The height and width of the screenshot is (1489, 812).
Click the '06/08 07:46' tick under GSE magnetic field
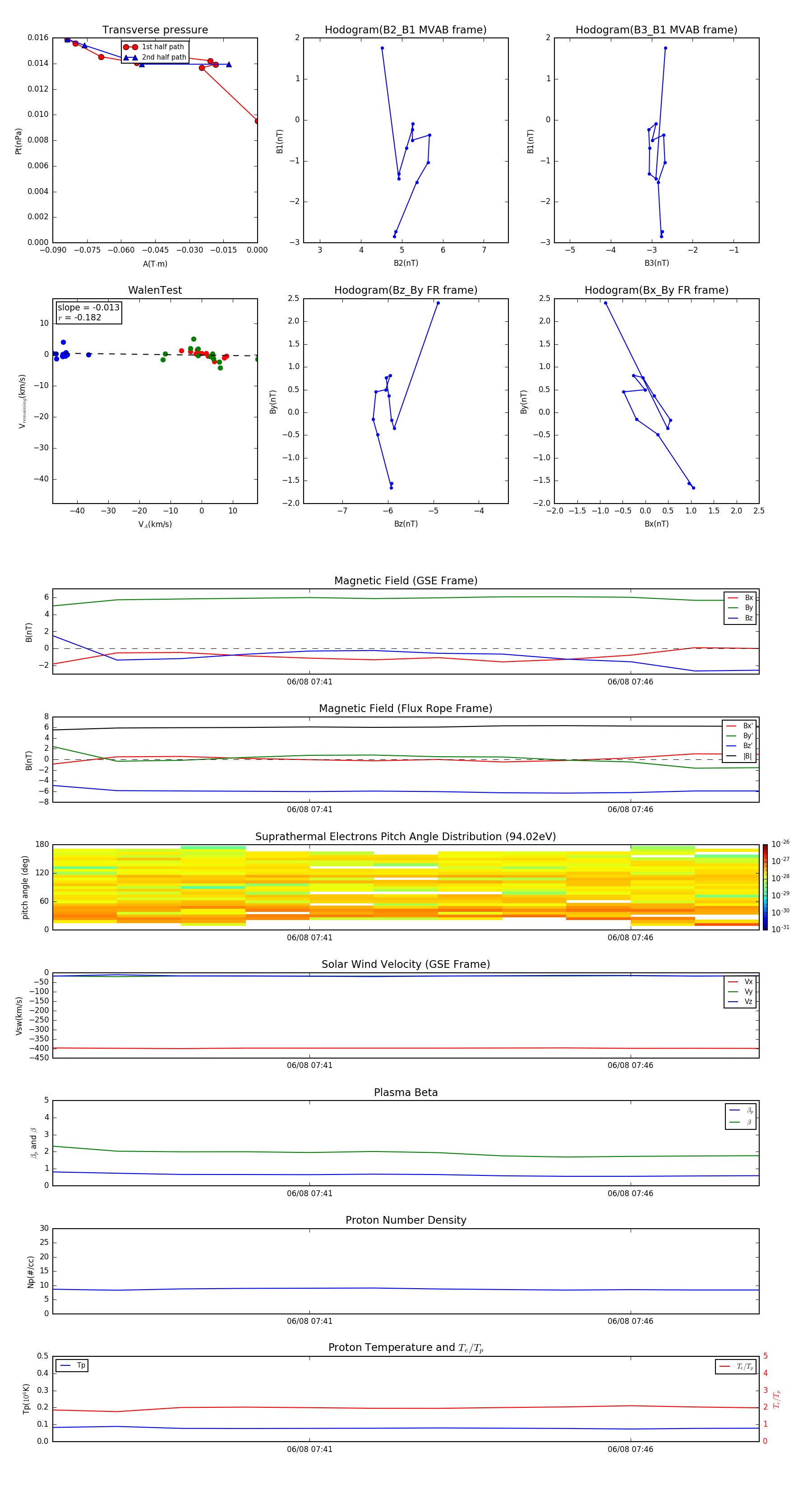click(631, 682)
